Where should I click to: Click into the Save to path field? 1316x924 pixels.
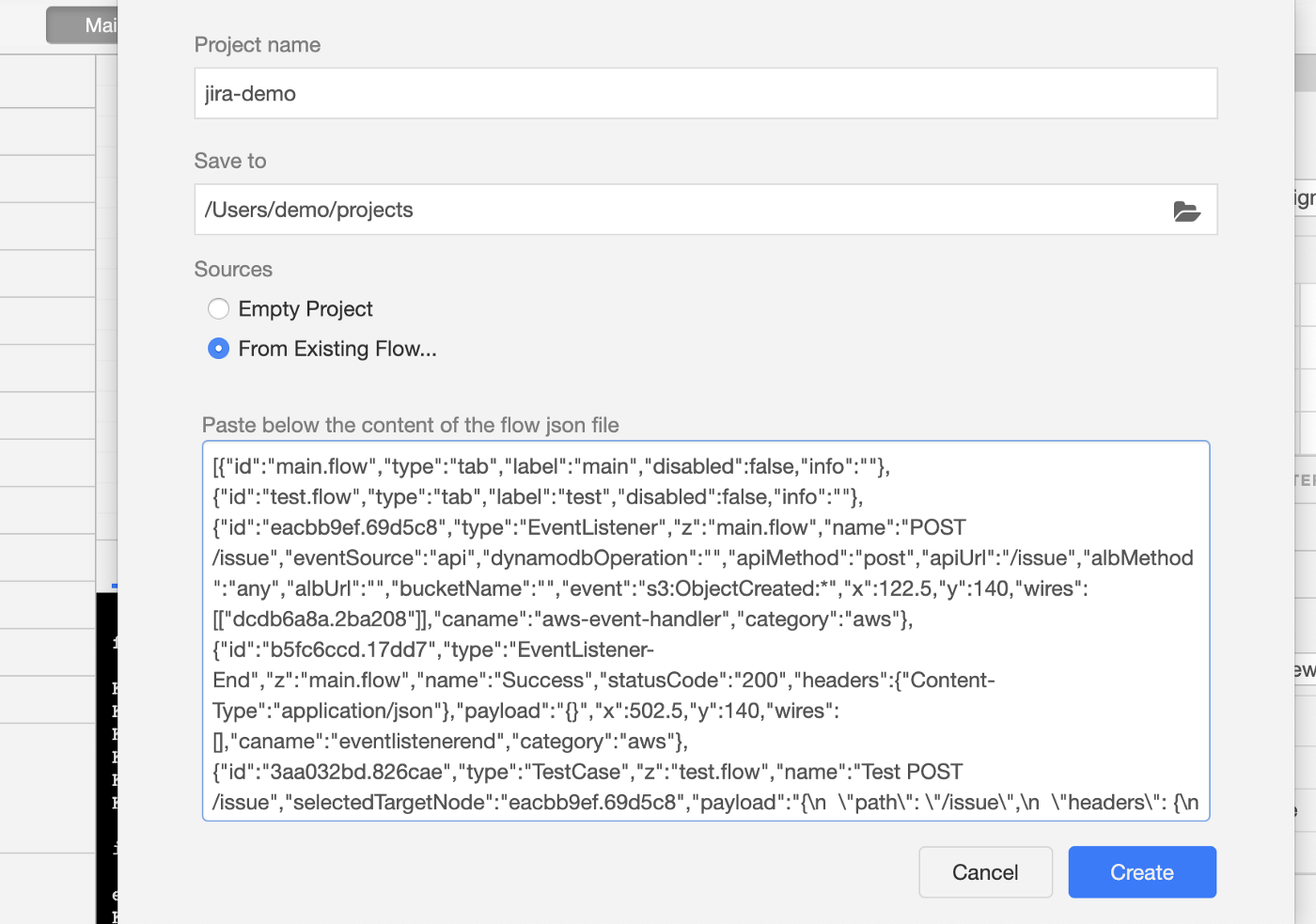click(x=677, y=211)
